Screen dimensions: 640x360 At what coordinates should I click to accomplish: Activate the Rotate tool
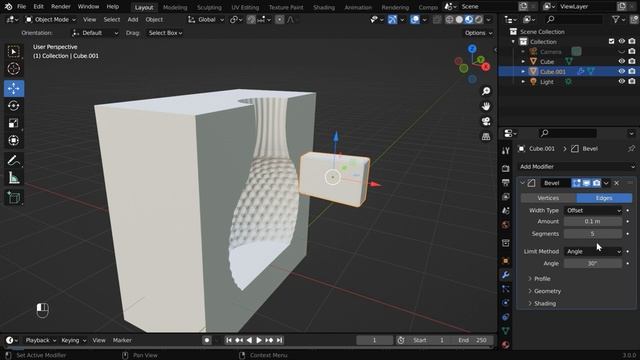(13, 106)
